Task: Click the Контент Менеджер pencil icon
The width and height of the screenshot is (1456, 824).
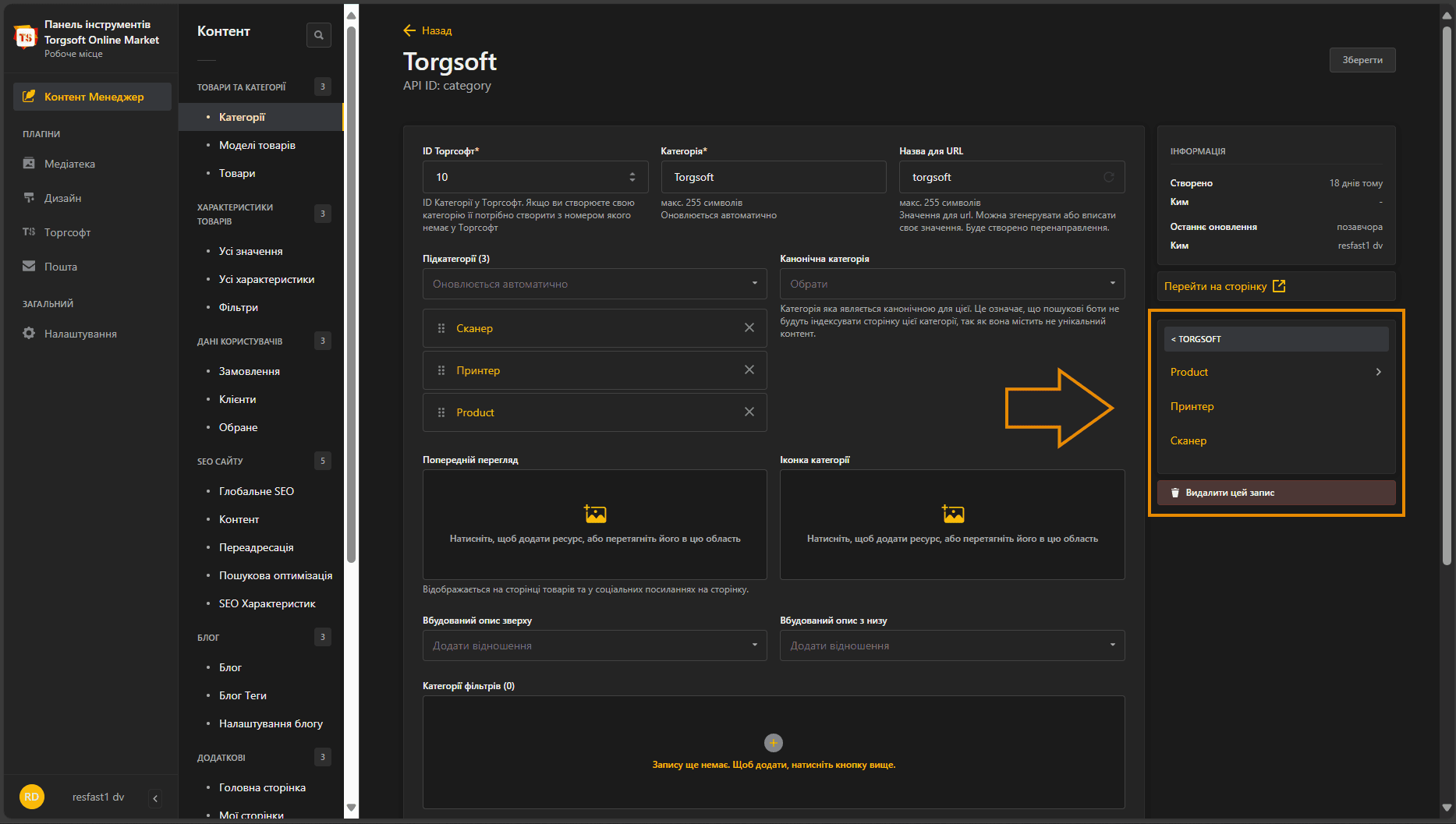Action: click(x=29, y=97)
